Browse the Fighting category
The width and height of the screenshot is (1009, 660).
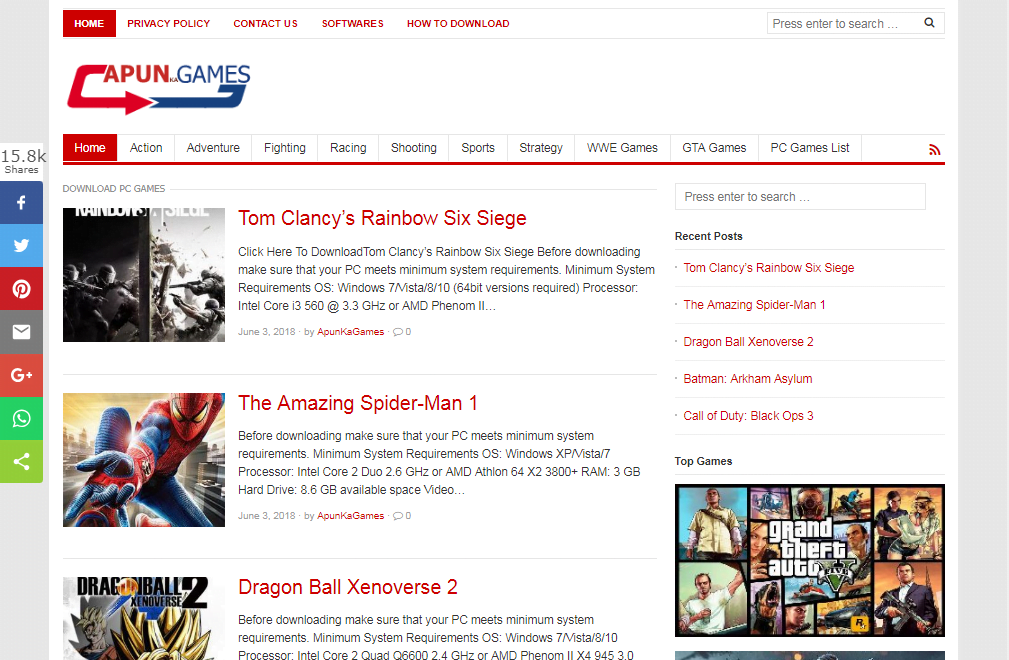tap(284, 148)
